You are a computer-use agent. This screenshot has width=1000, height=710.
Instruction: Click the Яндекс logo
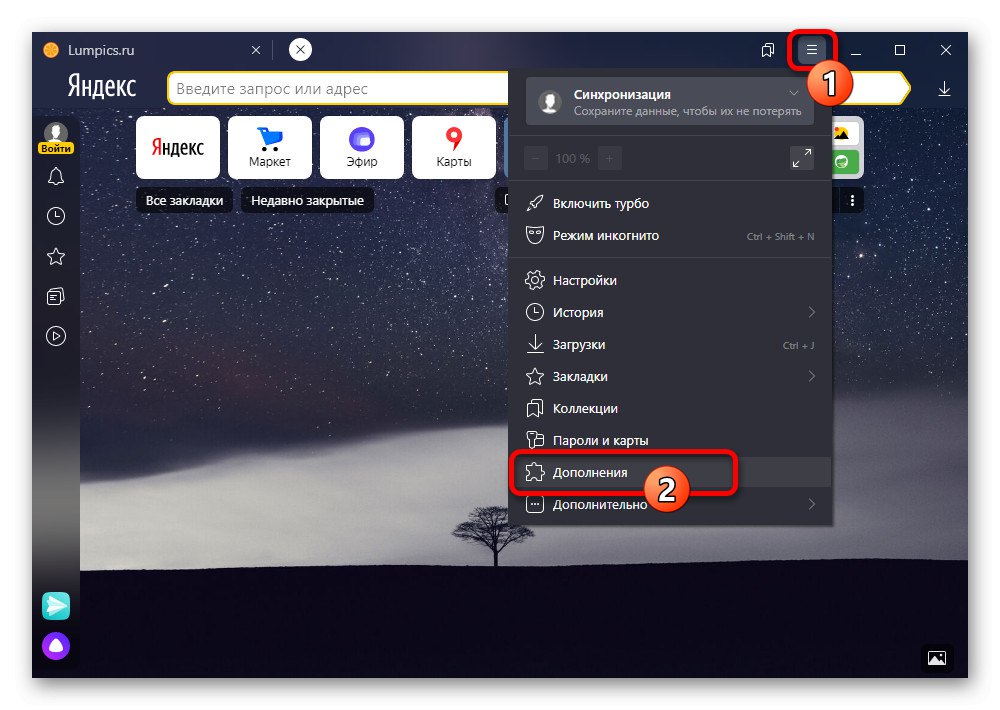click(102, 86)
